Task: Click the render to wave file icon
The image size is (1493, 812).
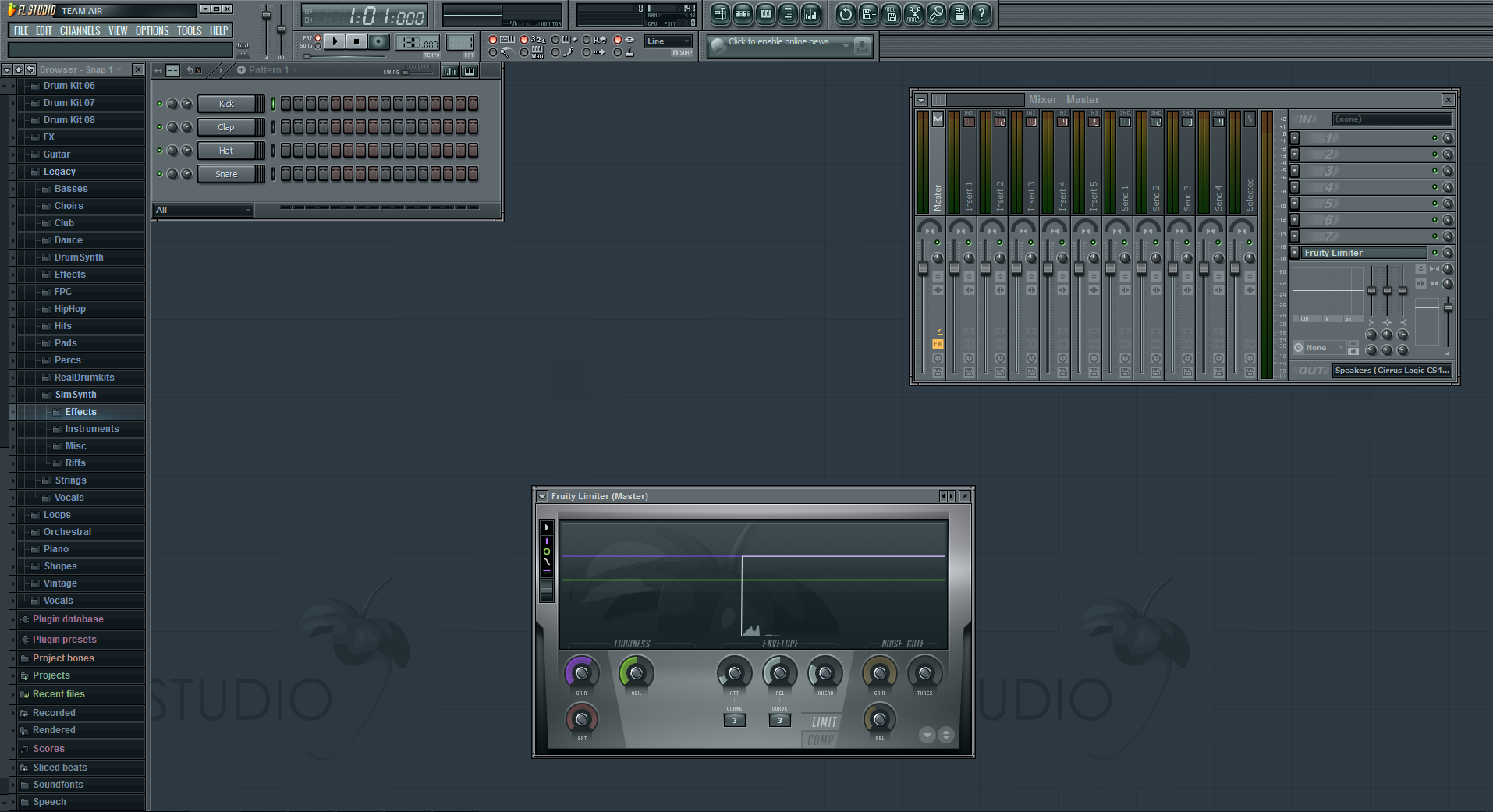Action: click(891, 14)
